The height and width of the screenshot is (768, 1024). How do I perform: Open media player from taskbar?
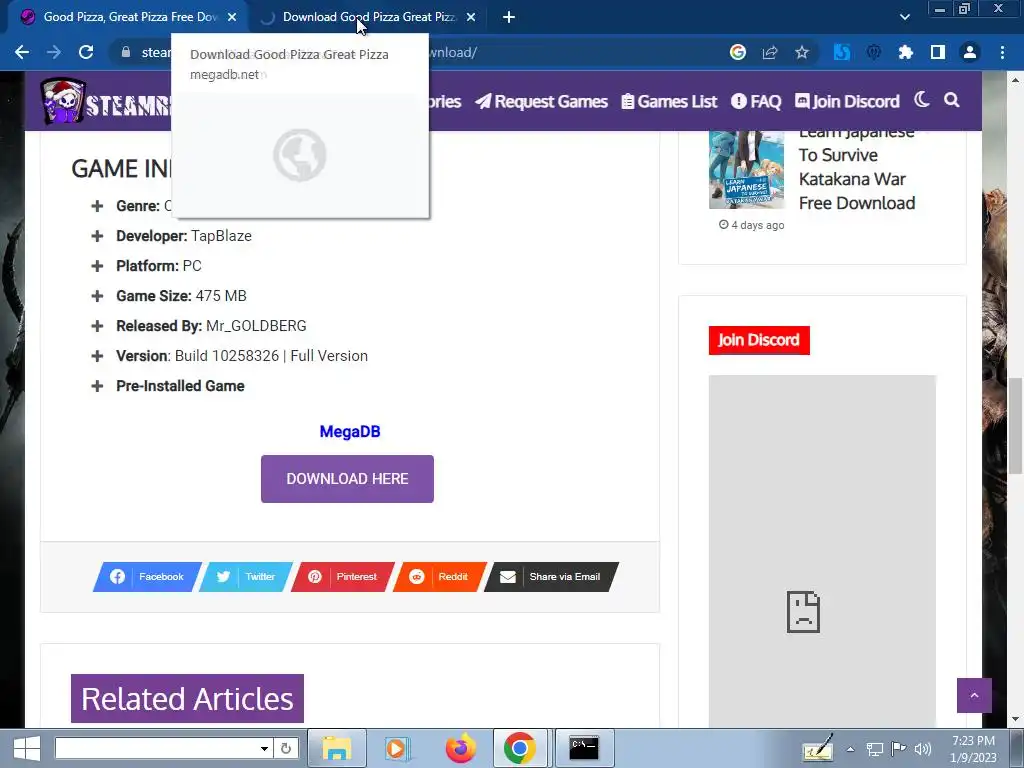pyautogui.click(x=396, y=748)
